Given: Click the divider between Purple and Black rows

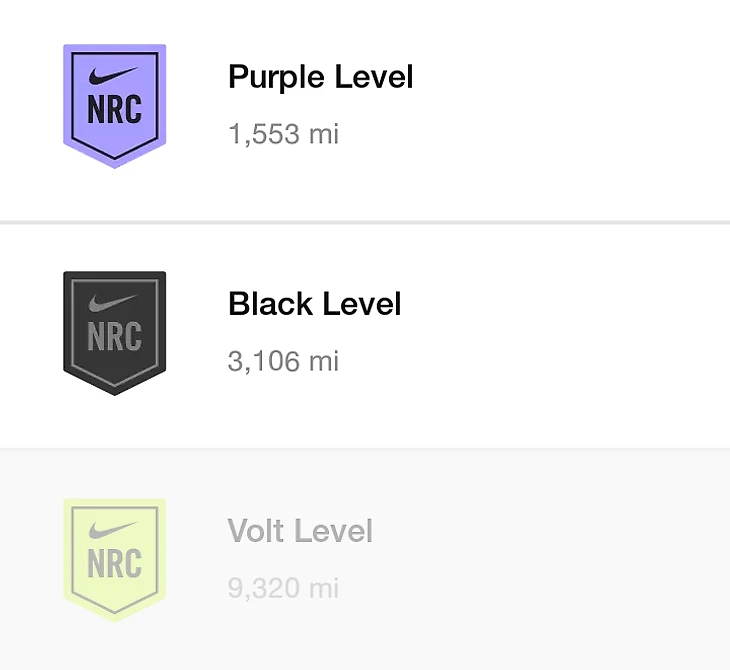Looking at the screenshot, I should pos(365,222).
